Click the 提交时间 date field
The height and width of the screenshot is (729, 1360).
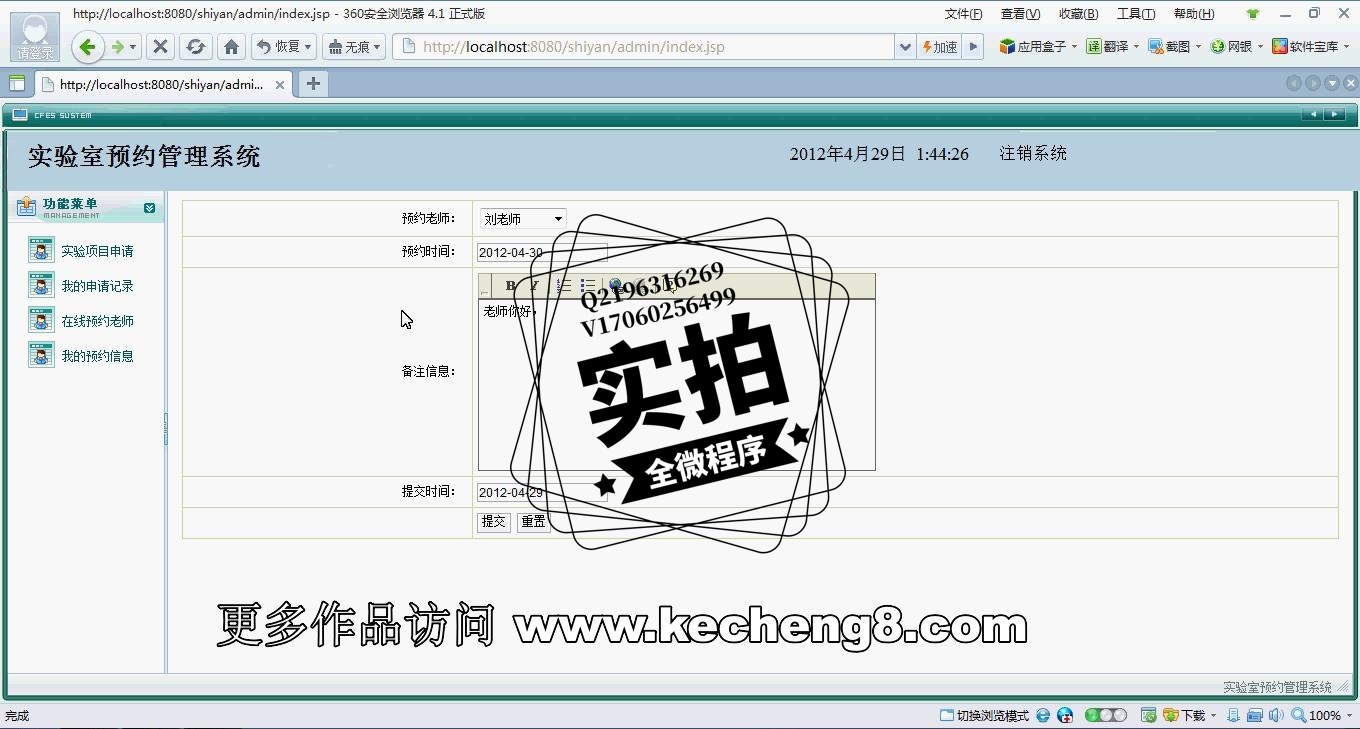tap(542, 492)
